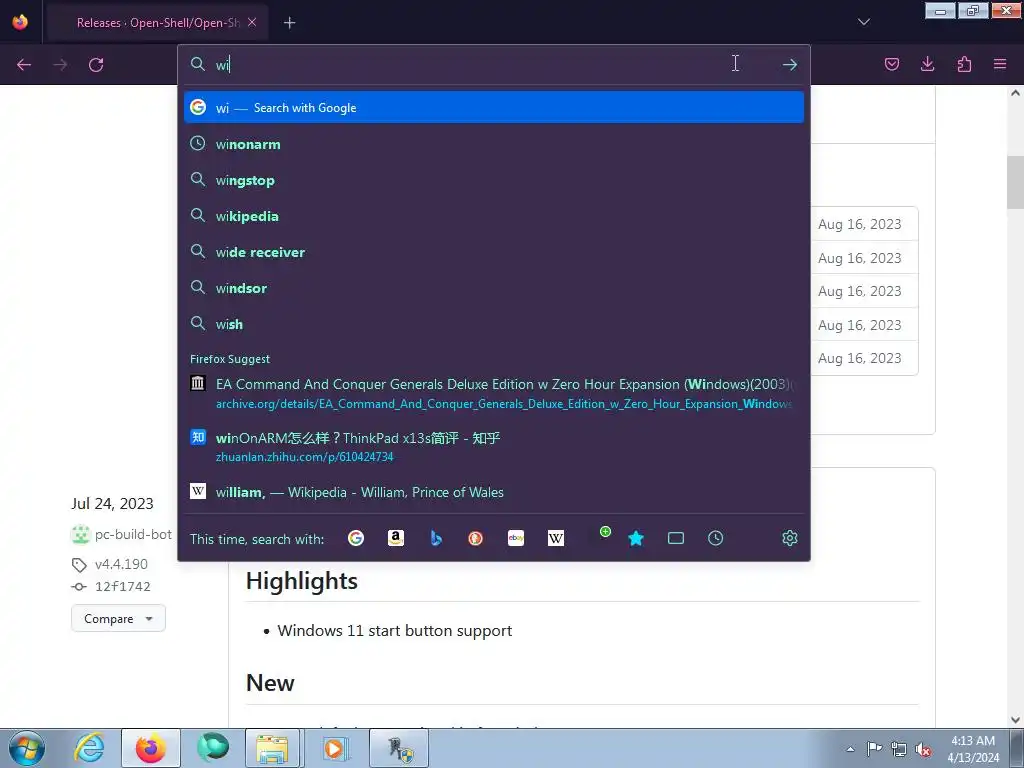Search this time with Google icon

(356, 538)
